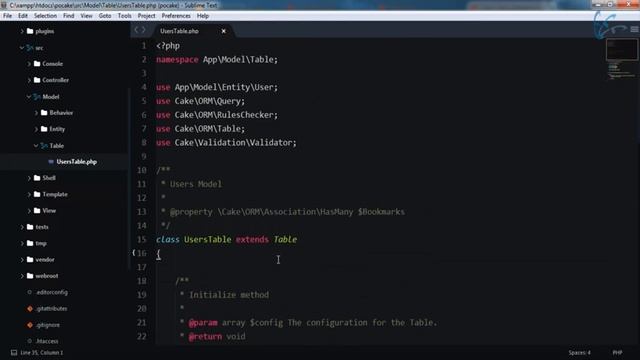Change the PHP syntax selector
Viewport: 640px width, 360px height.
coord(617,353)
